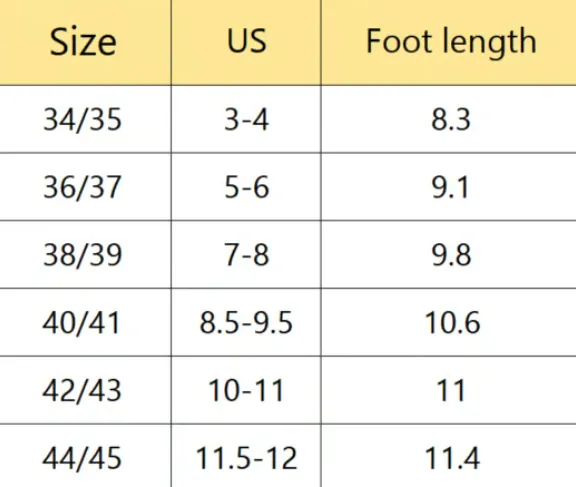Image resolution: width=576 pixels, height=487 pixels.
Task: Select the 44/45 size cell
Action: pyautogui.click(x=85, y=456)
